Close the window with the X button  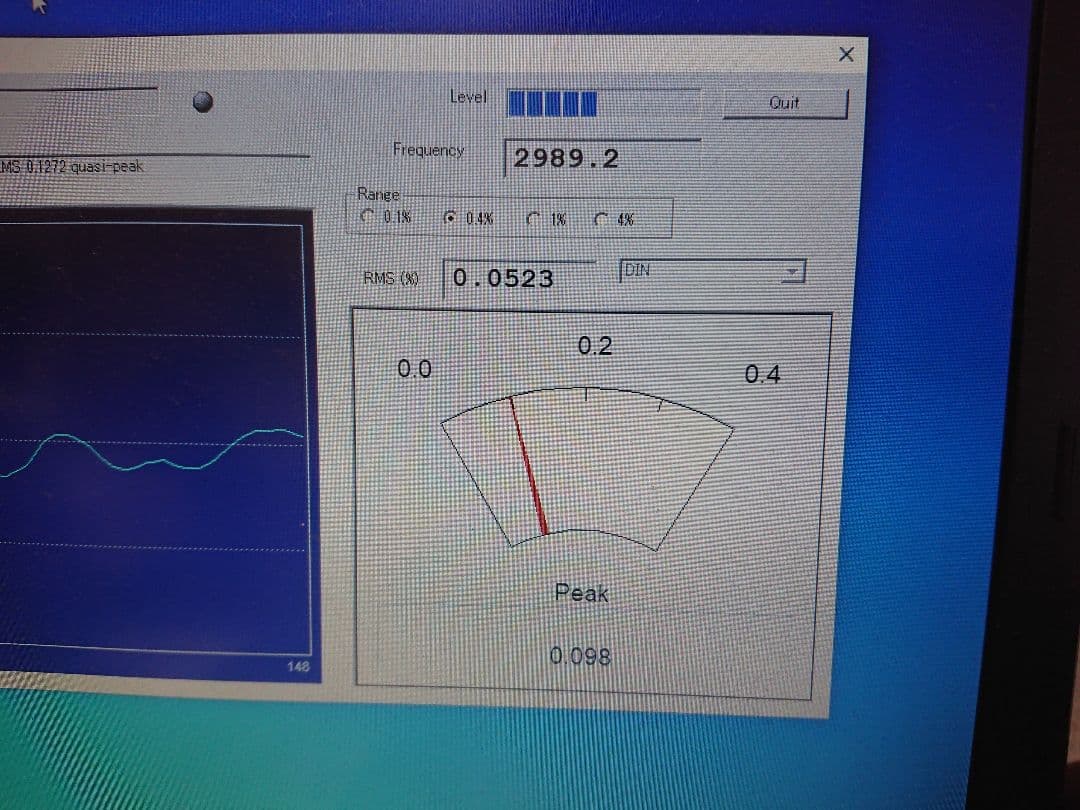[845, 55]
